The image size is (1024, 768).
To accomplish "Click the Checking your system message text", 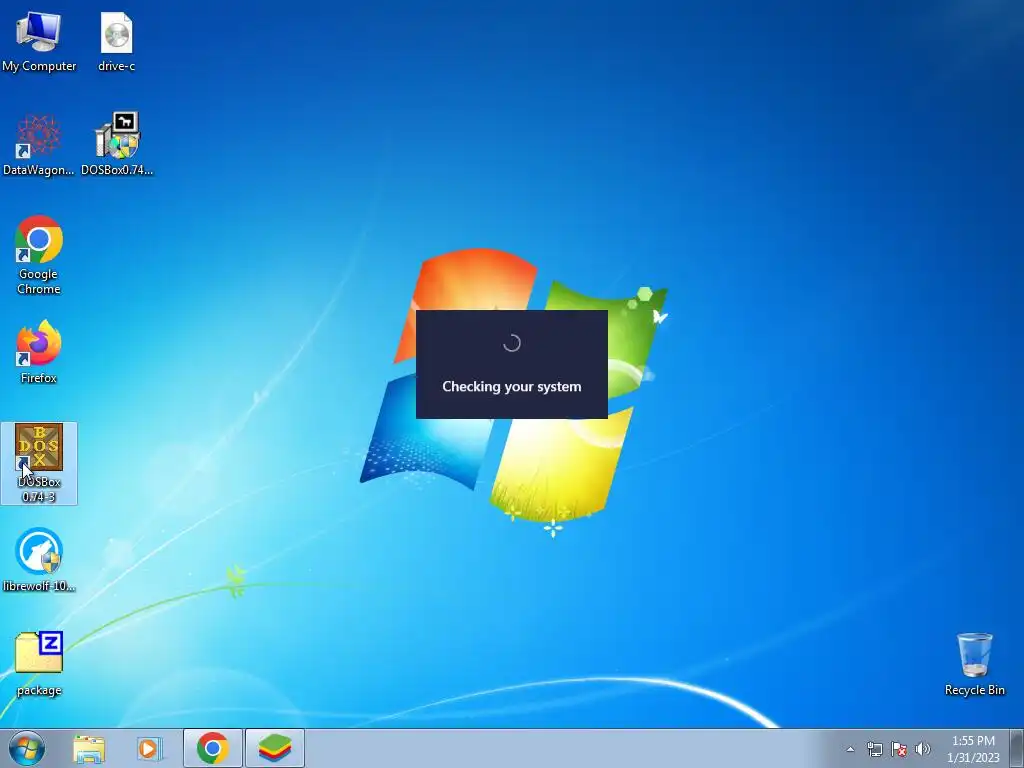I will pyautogui.click(x=512, y=387).
